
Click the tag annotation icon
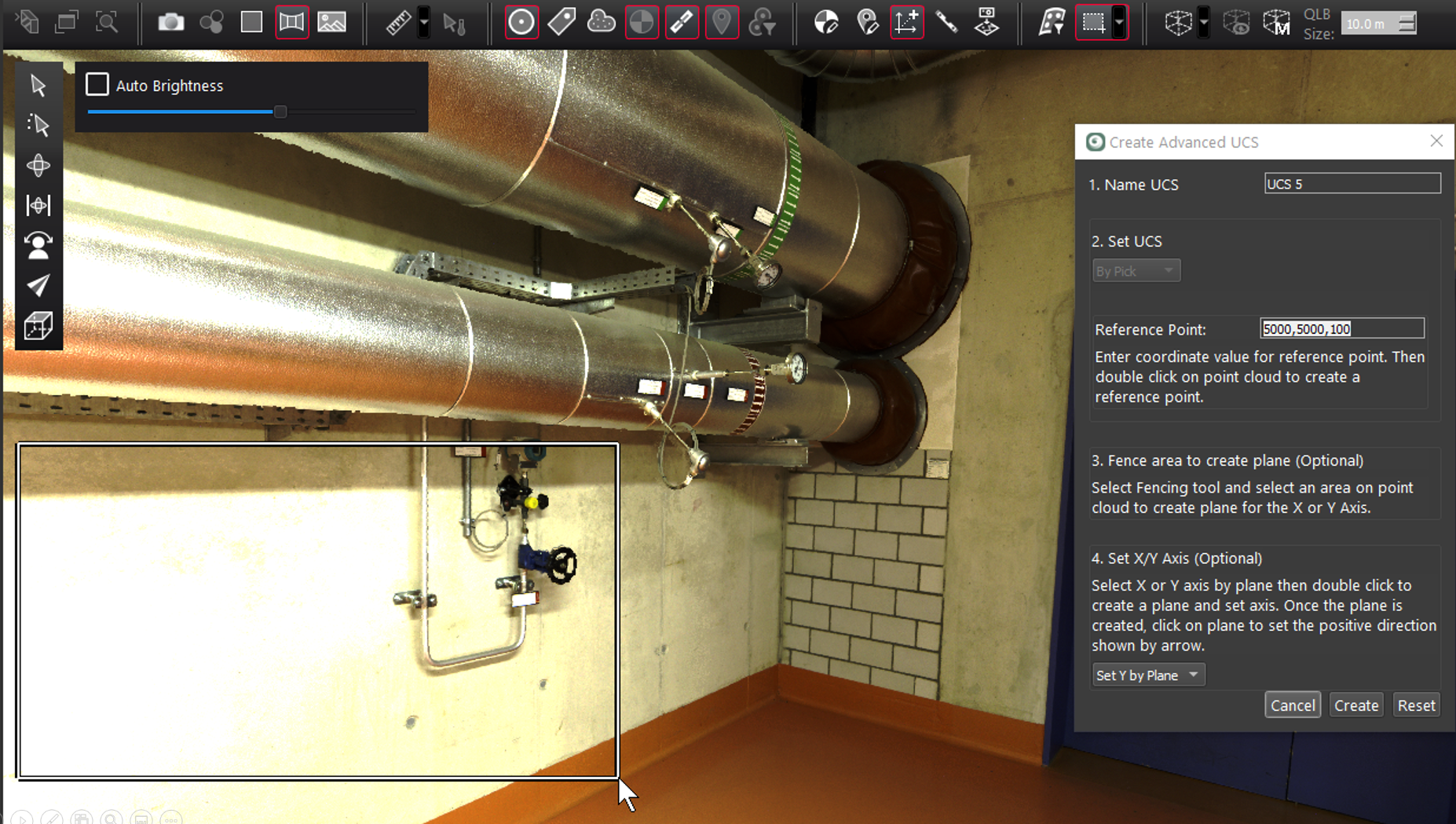click(562, 22)
